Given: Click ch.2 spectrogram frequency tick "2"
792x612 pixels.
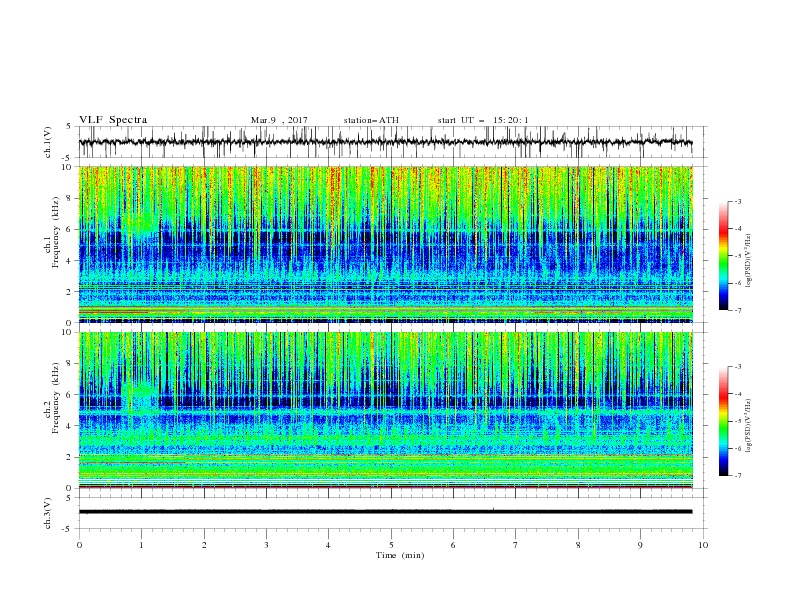Looking at the screenshot, I should [x=71, y=457].
